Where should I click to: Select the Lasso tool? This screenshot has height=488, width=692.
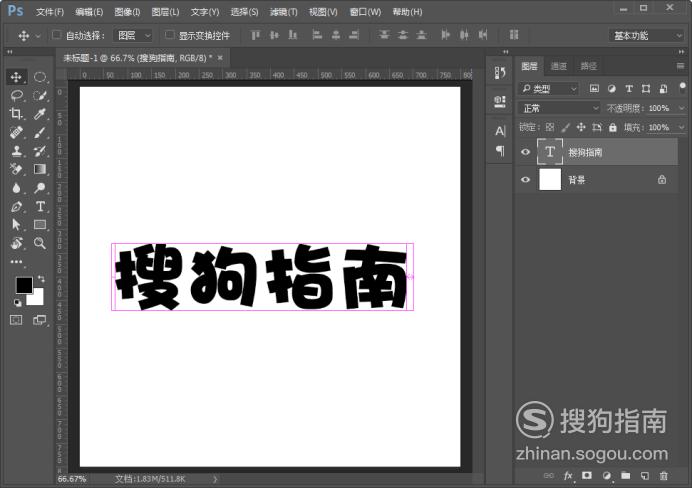16,95
